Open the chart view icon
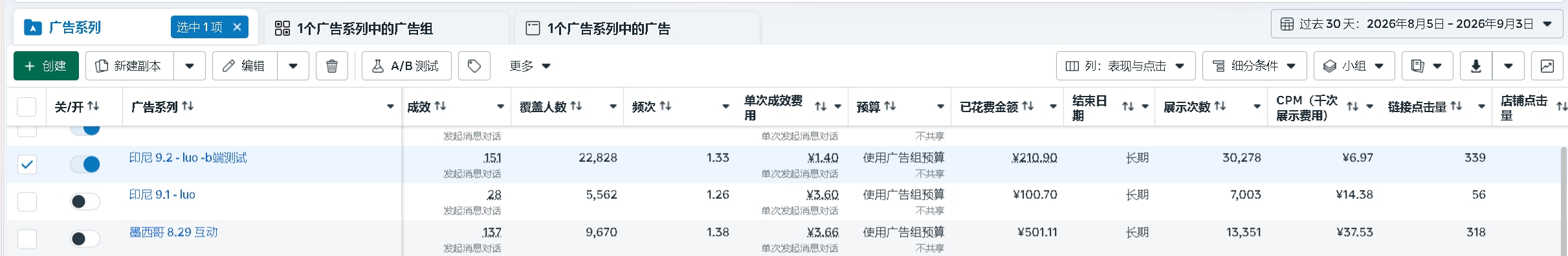1568x256 pixels. [1547, 66]
